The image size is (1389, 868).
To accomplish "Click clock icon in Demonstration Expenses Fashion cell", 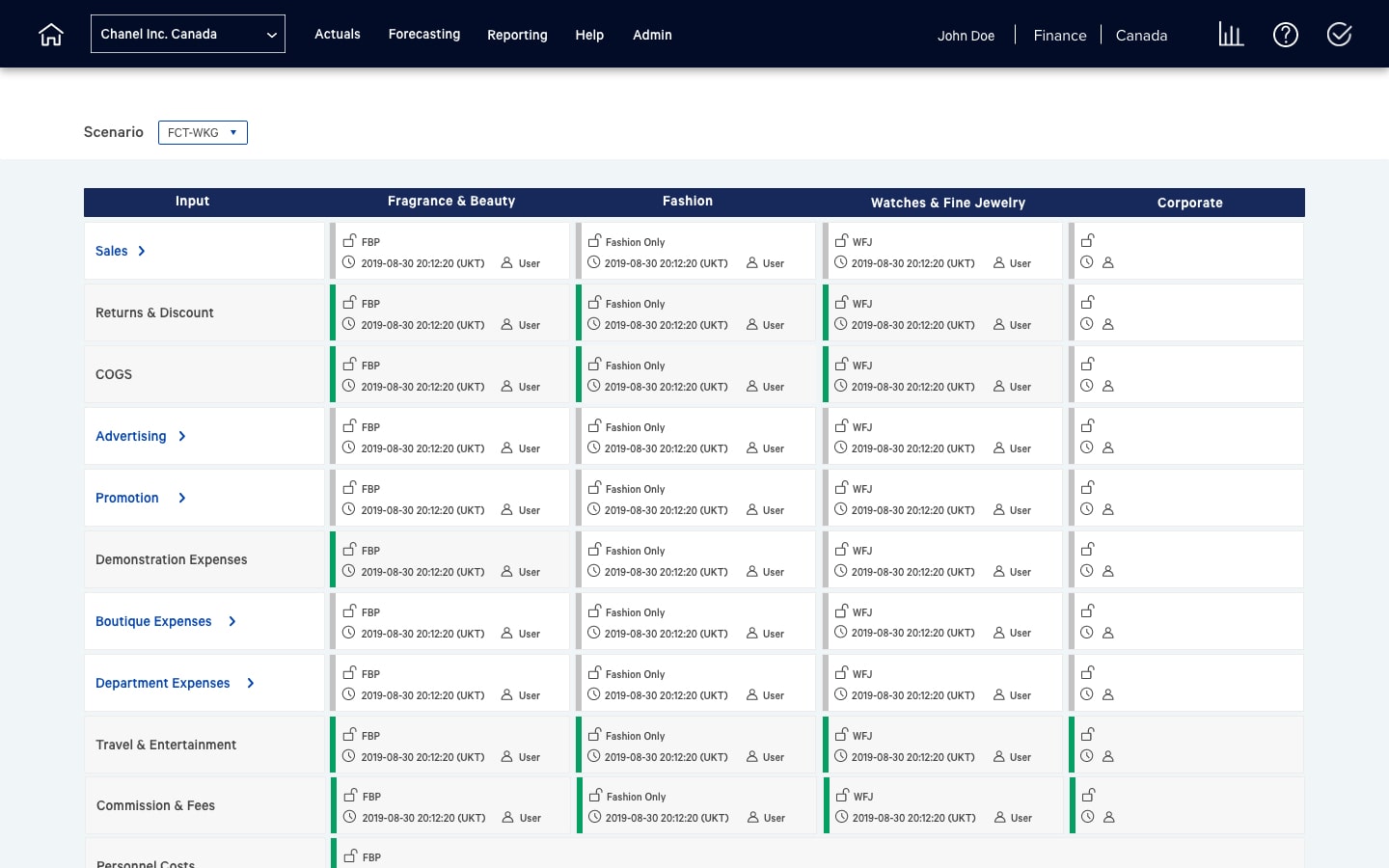I will point(594,571).
